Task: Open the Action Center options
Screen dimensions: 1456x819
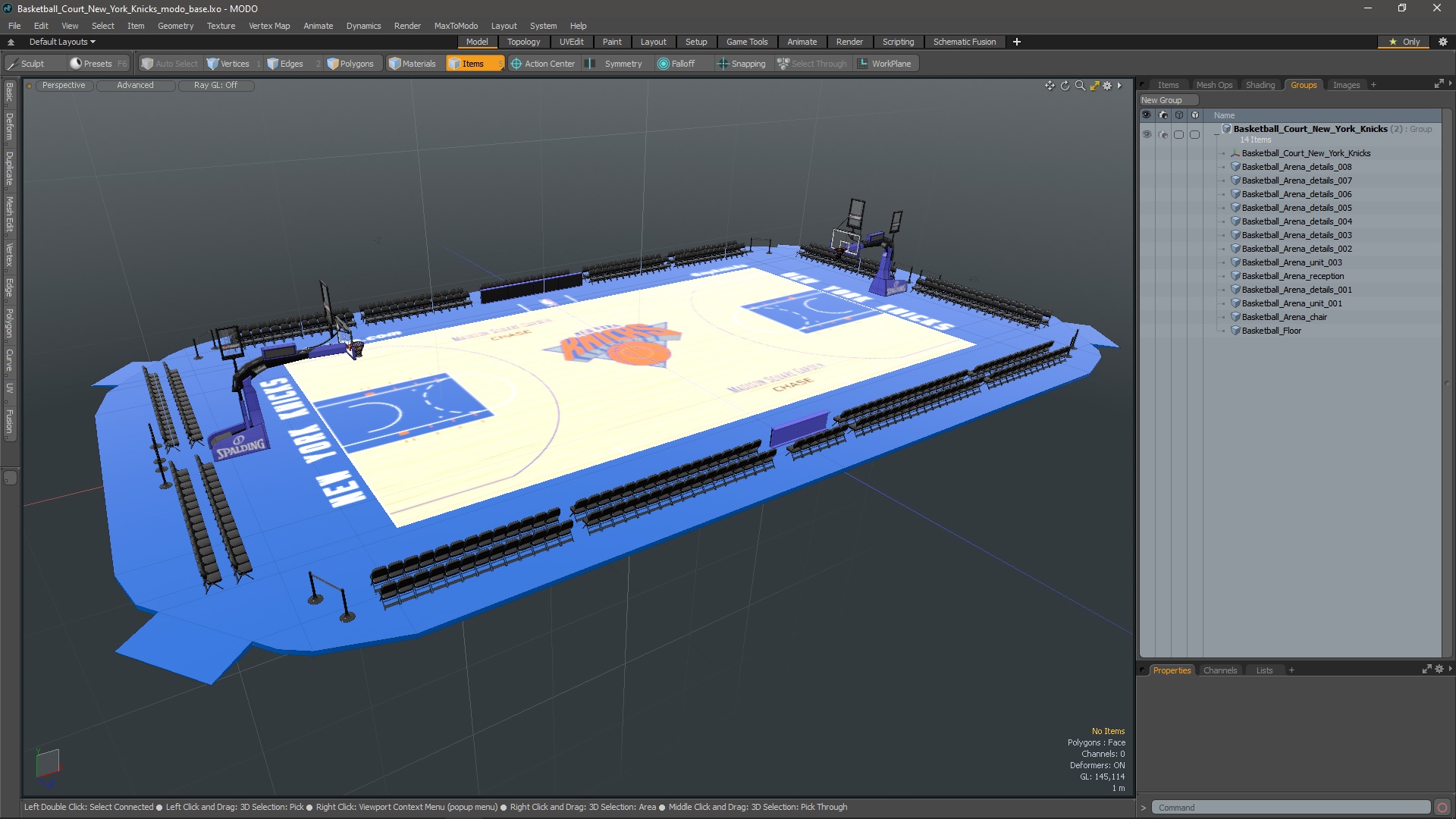Action: coord(543,64)
